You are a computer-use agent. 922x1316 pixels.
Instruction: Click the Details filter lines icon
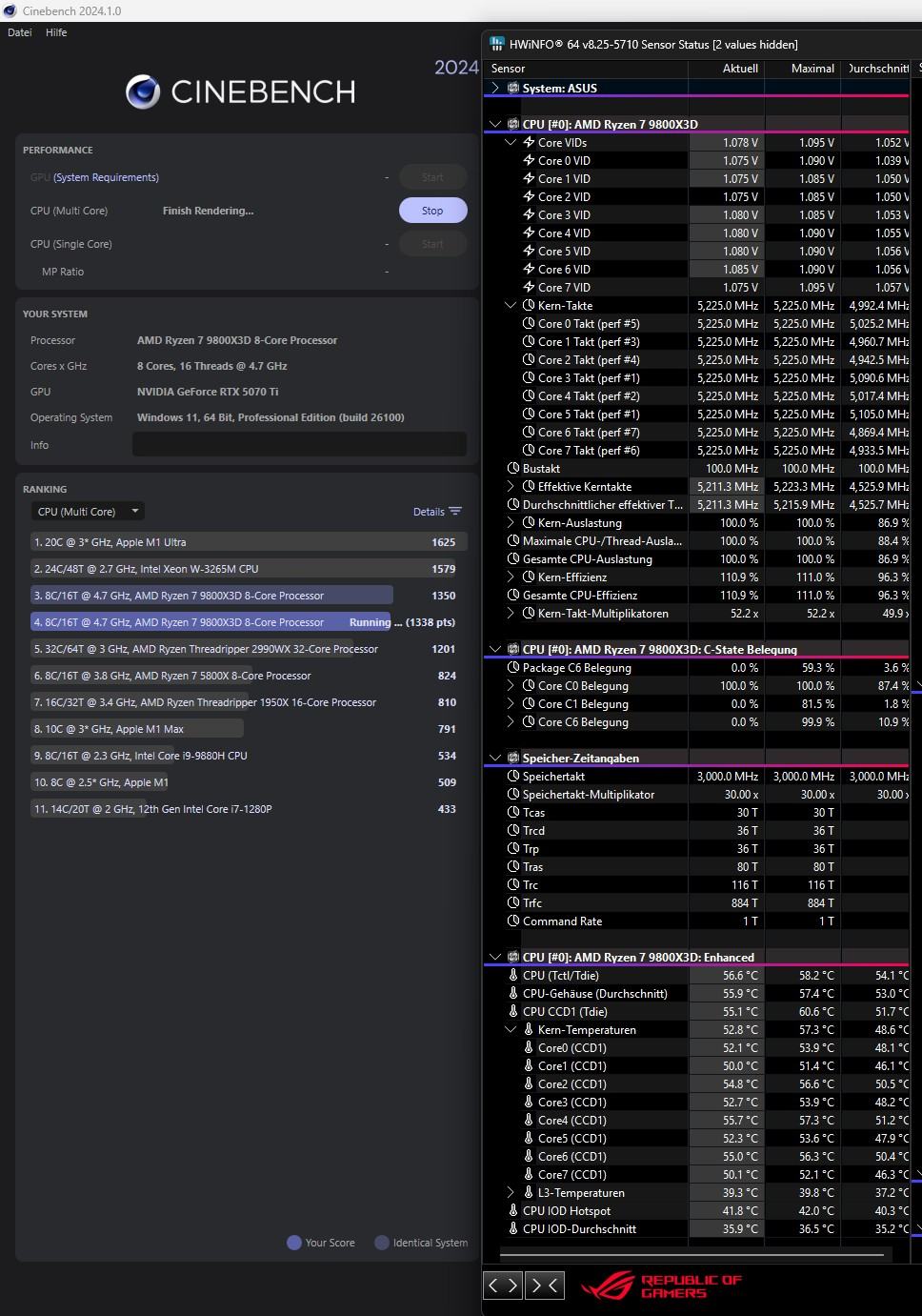point(455,511)
